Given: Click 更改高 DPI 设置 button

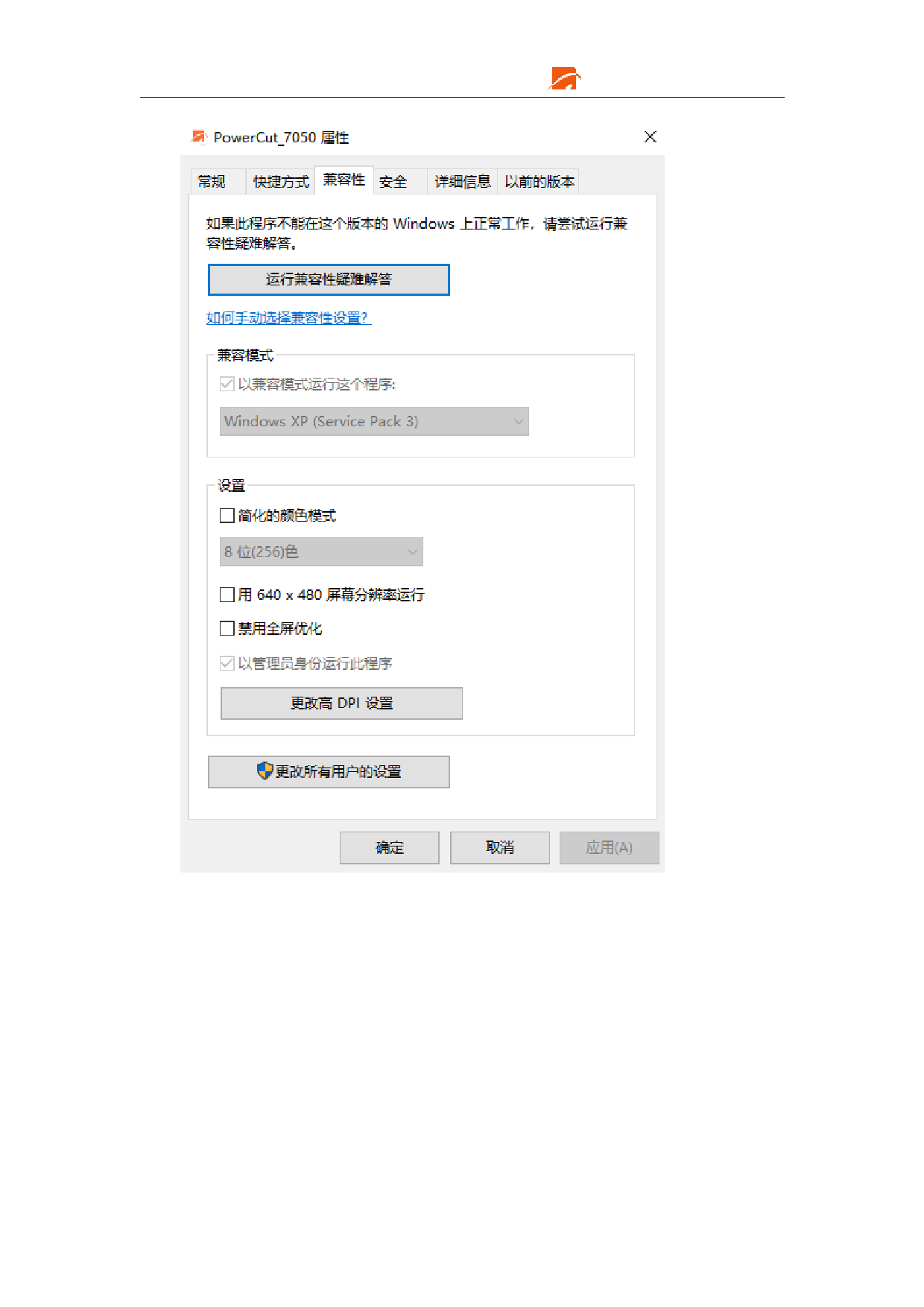Looking at the screenshot, I should tap(341, 703).
